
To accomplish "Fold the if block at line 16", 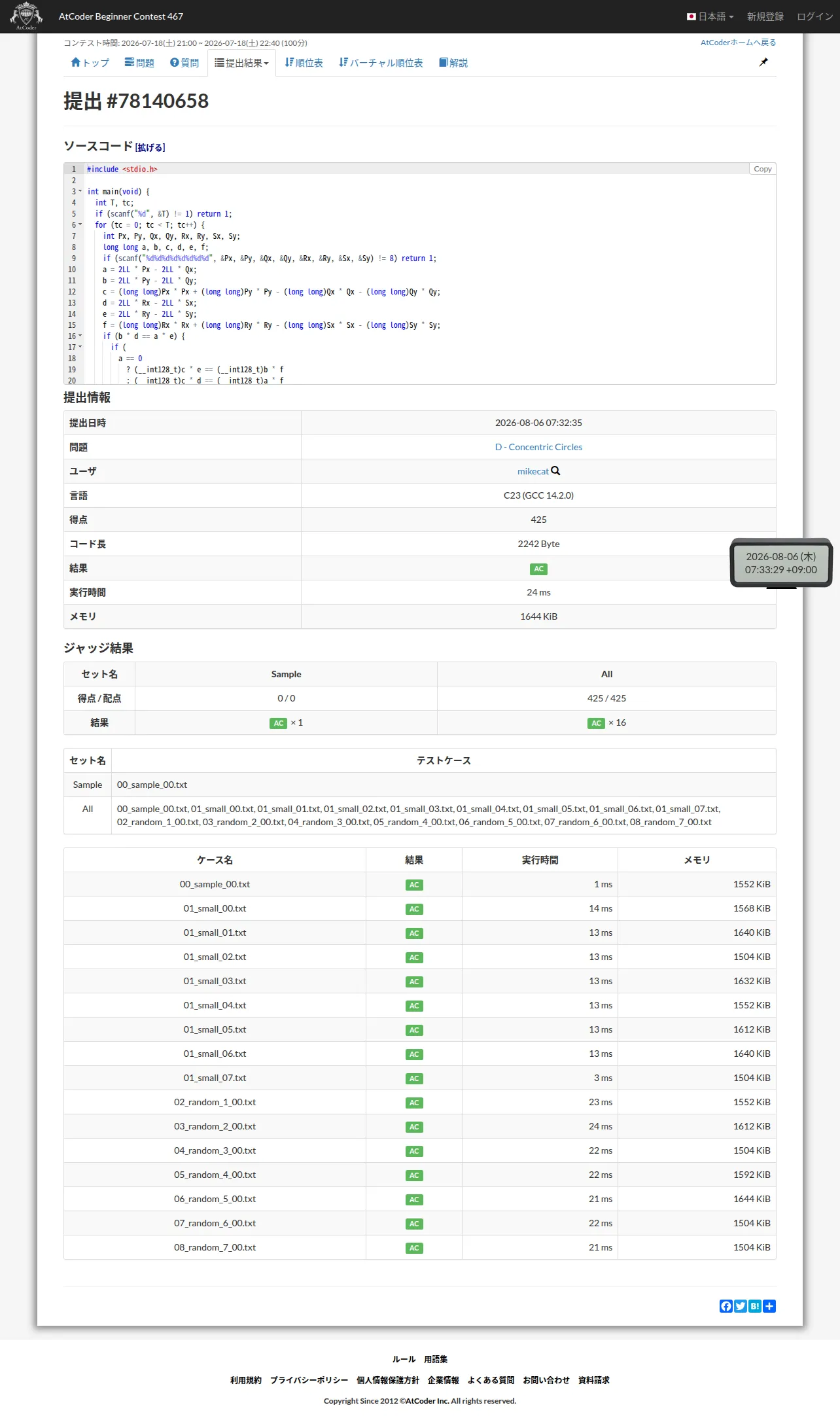I will [x=80, y=336].
